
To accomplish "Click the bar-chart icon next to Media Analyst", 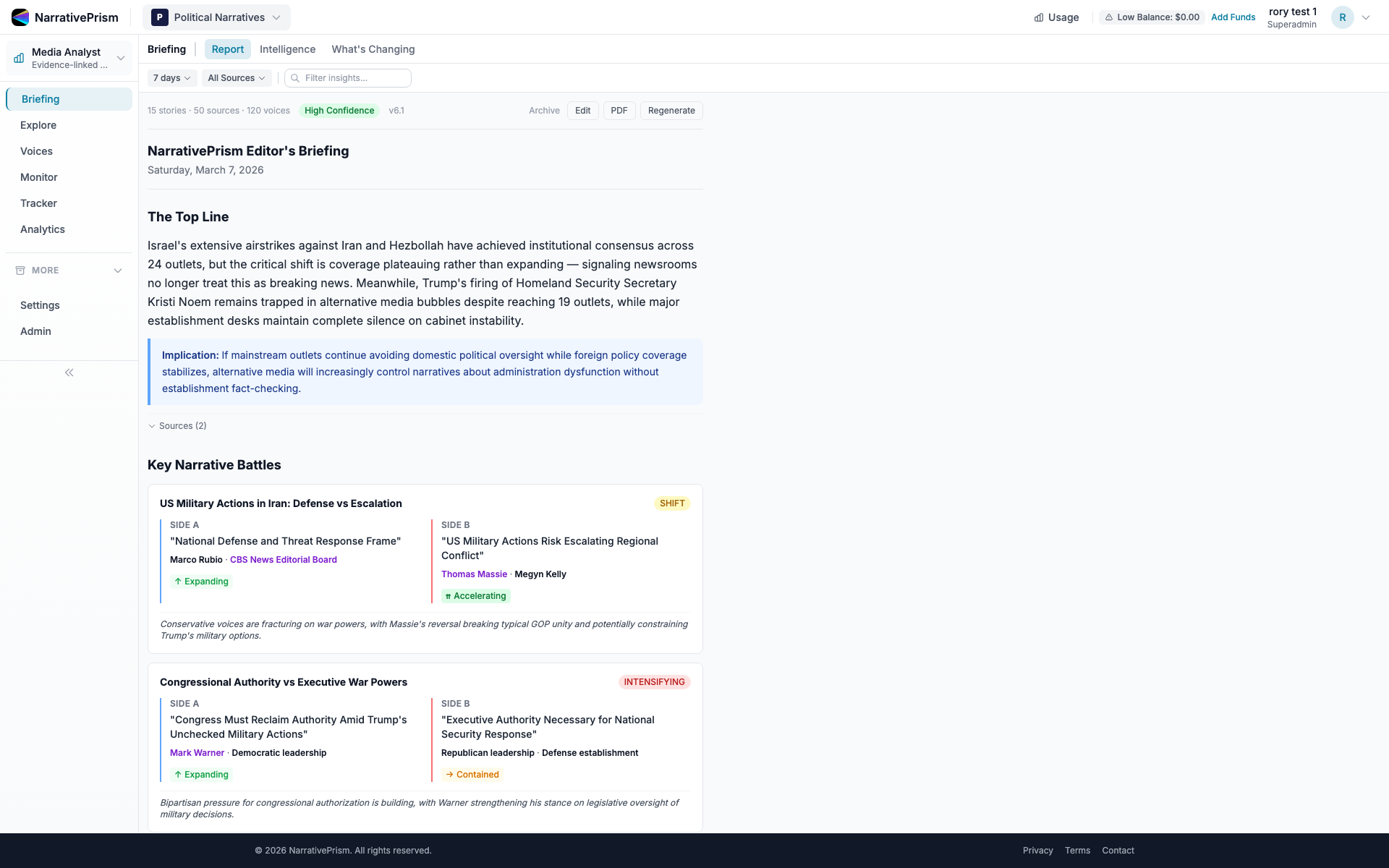I will (x=18, y=57).
